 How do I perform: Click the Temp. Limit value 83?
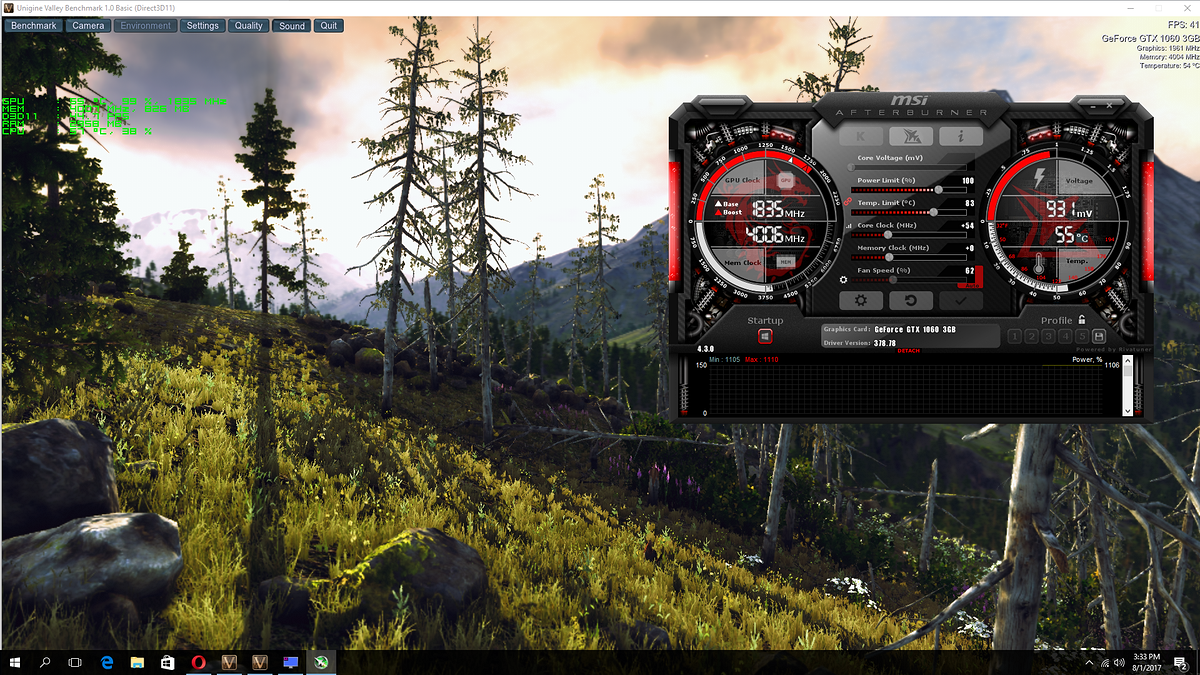point(969,203)
